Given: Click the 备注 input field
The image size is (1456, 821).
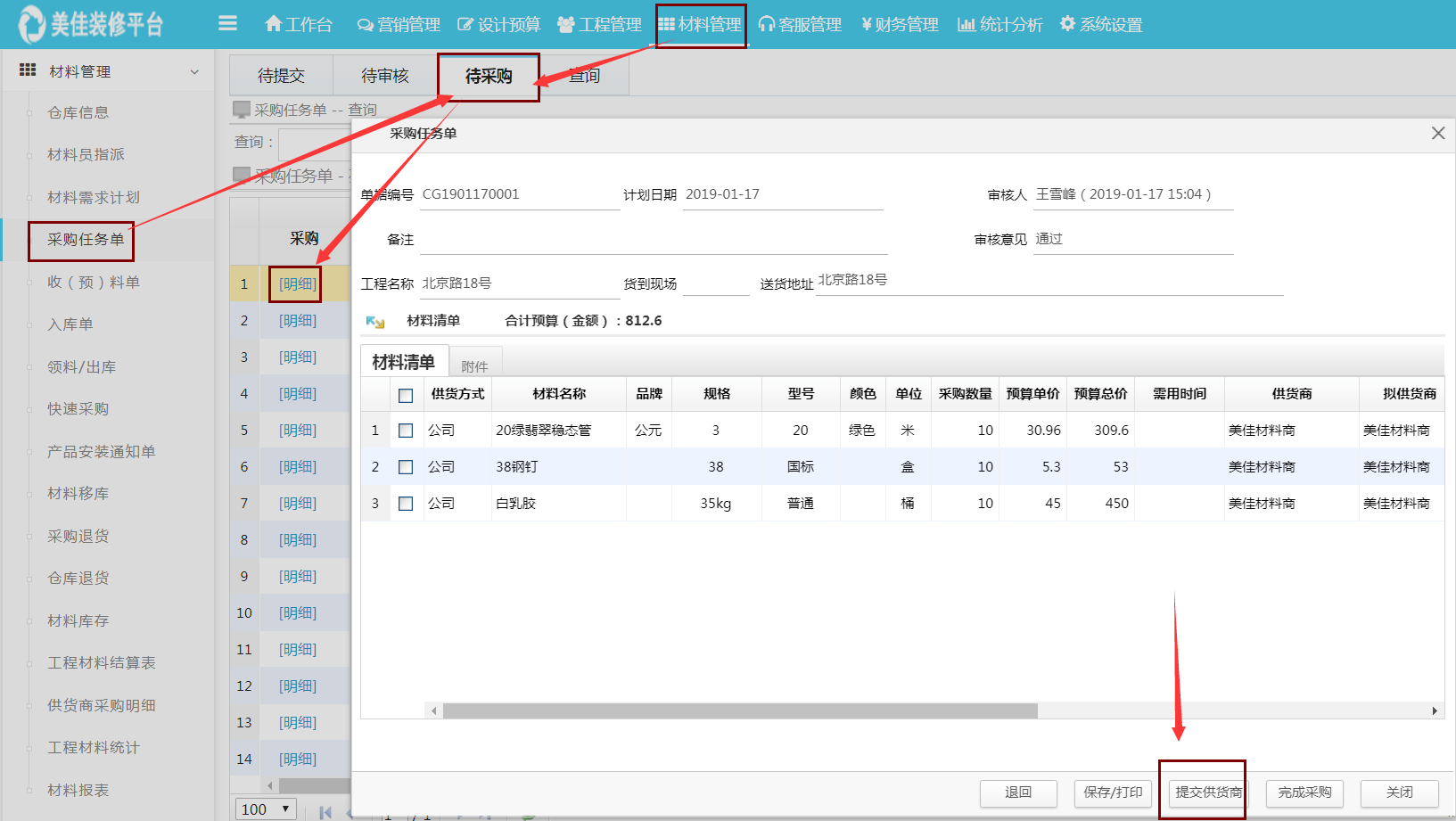Looking at the screenshot, I should [x=653, y=240].
